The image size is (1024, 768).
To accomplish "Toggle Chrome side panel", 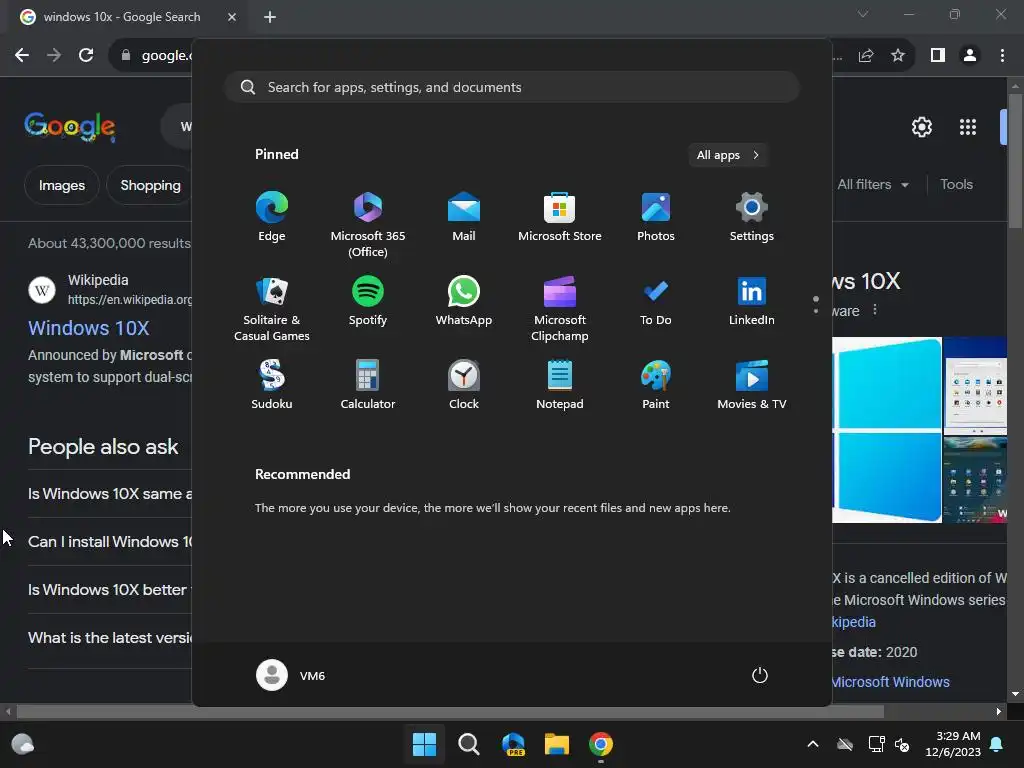I will pos(938,56).
